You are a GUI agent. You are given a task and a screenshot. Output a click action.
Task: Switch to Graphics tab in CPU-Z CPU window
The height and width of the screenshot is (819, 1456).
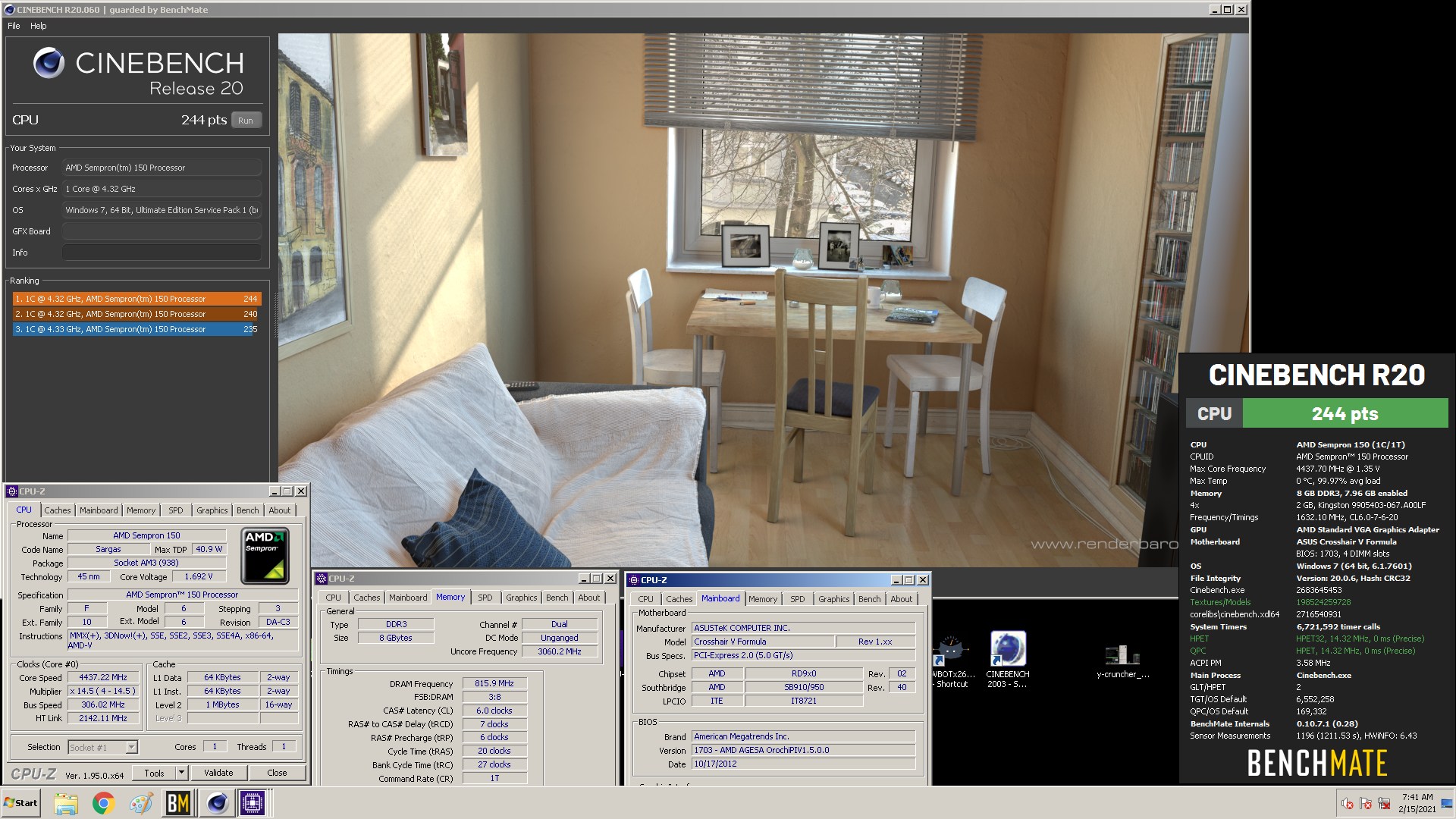[x=212, y=510]
